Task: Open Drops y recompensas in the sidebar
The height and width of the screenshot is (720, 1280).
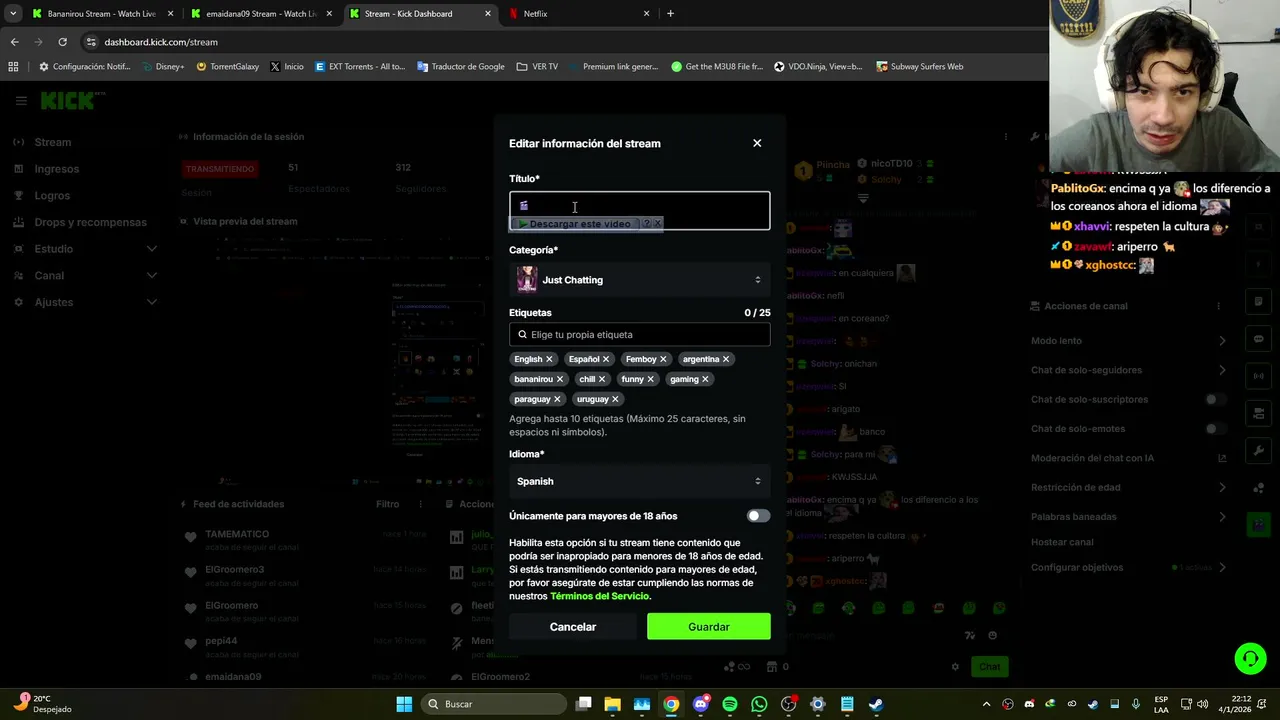Action: [x=90, y=222]
